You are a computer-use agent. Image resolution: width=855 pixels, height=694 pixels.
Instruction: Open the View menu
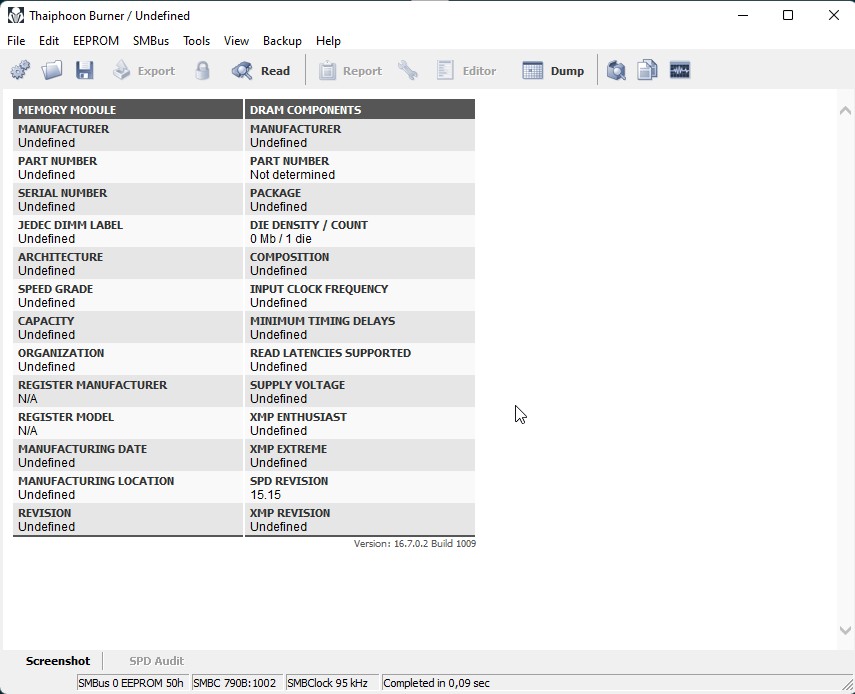(x=236, y=41)
